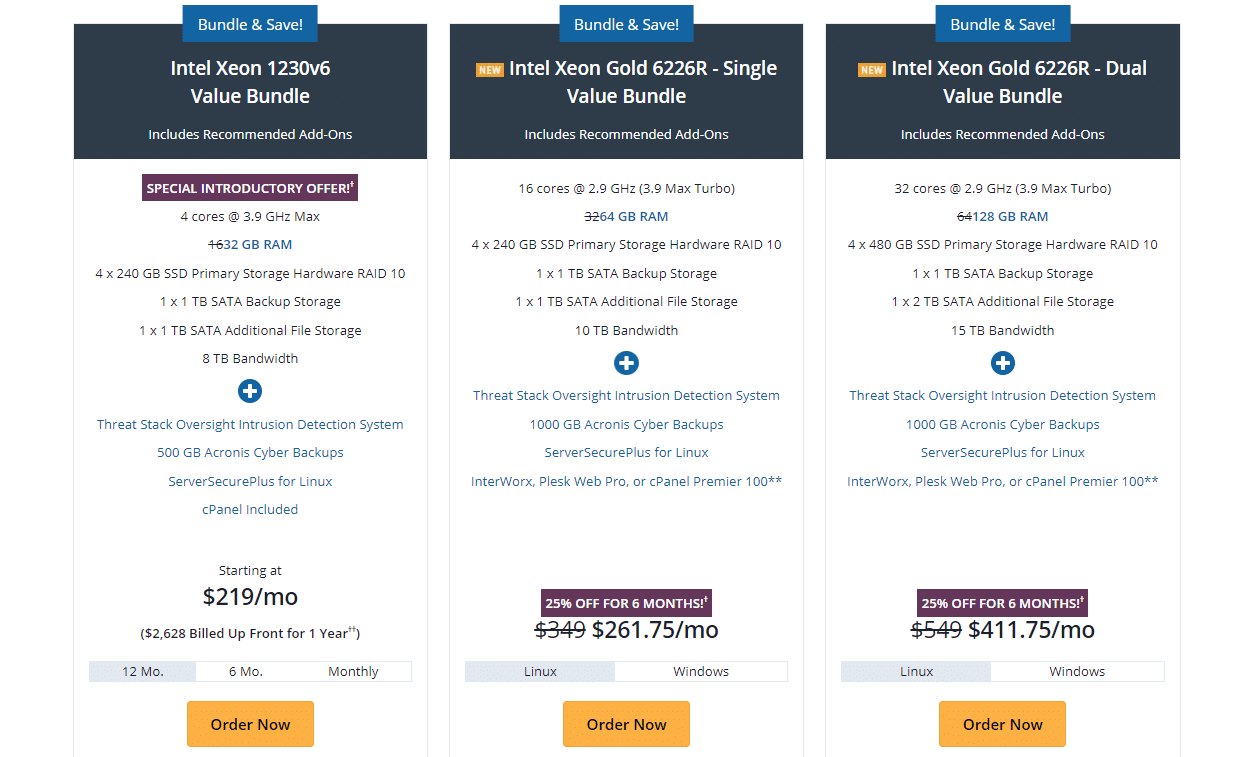1247x757 pixels.
Task: Select Linux for the Dual bundle
Action: pyautogui.click(x=916, y=671)
